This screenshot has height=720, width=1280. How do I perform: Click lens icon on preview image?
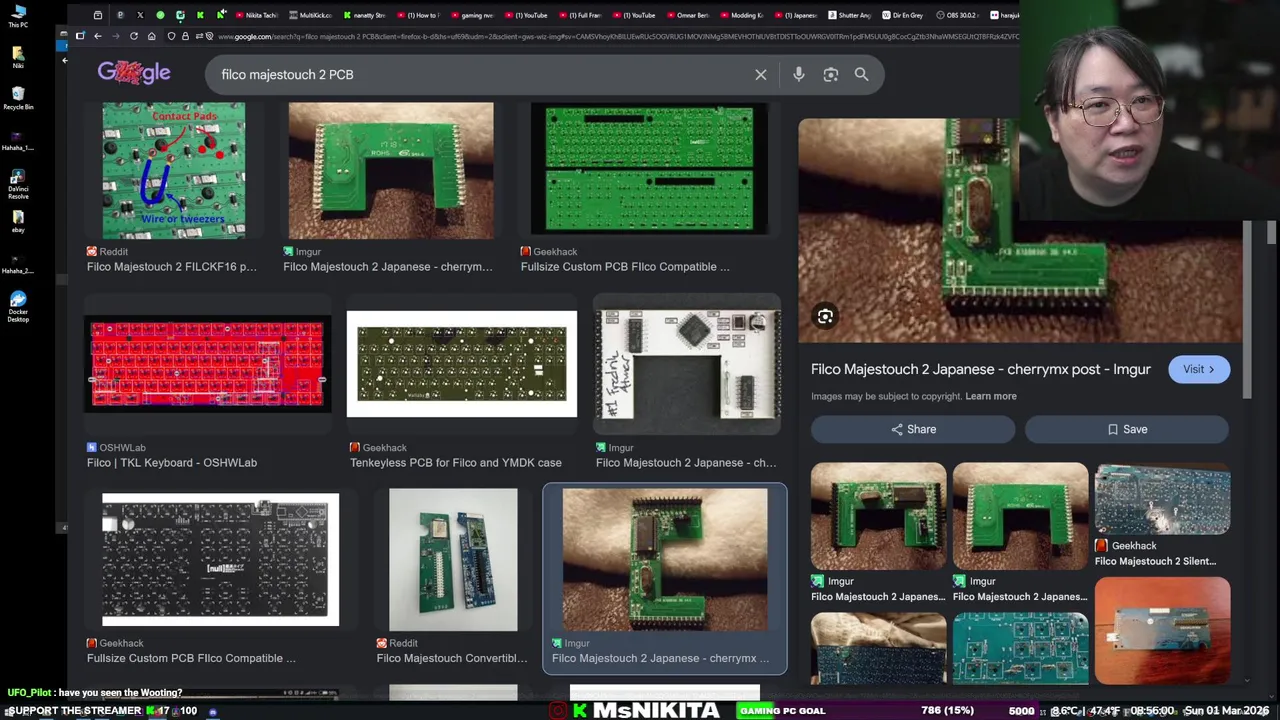pyautogui.click(x=825, y=317)
